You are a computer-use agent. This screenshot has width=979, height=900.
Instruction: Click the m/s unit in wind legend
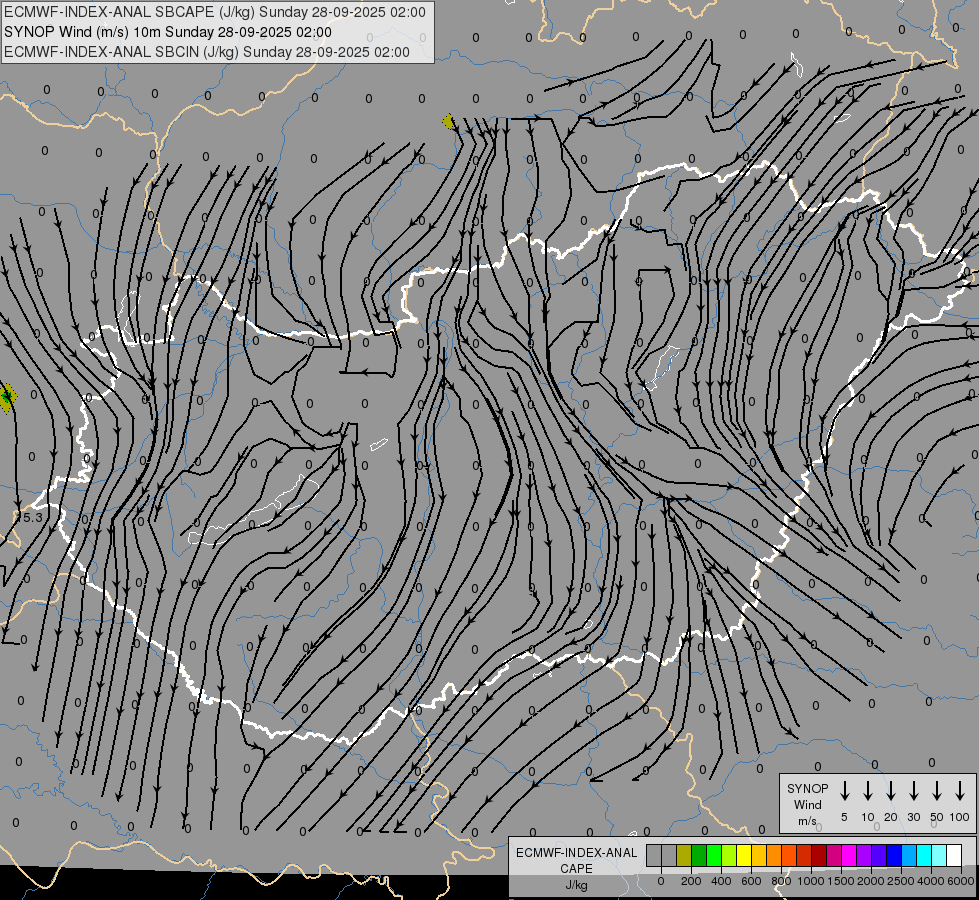click(x=807, y=821)
